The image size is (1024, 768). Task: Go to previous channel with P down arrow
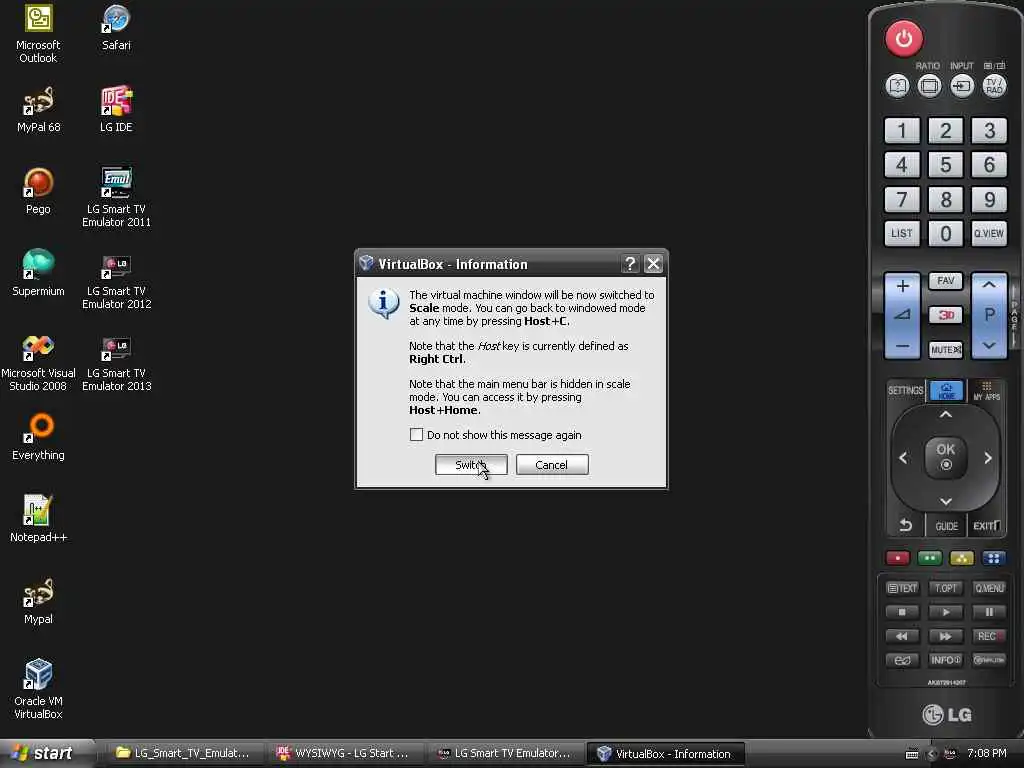click(x=989, y=345)
